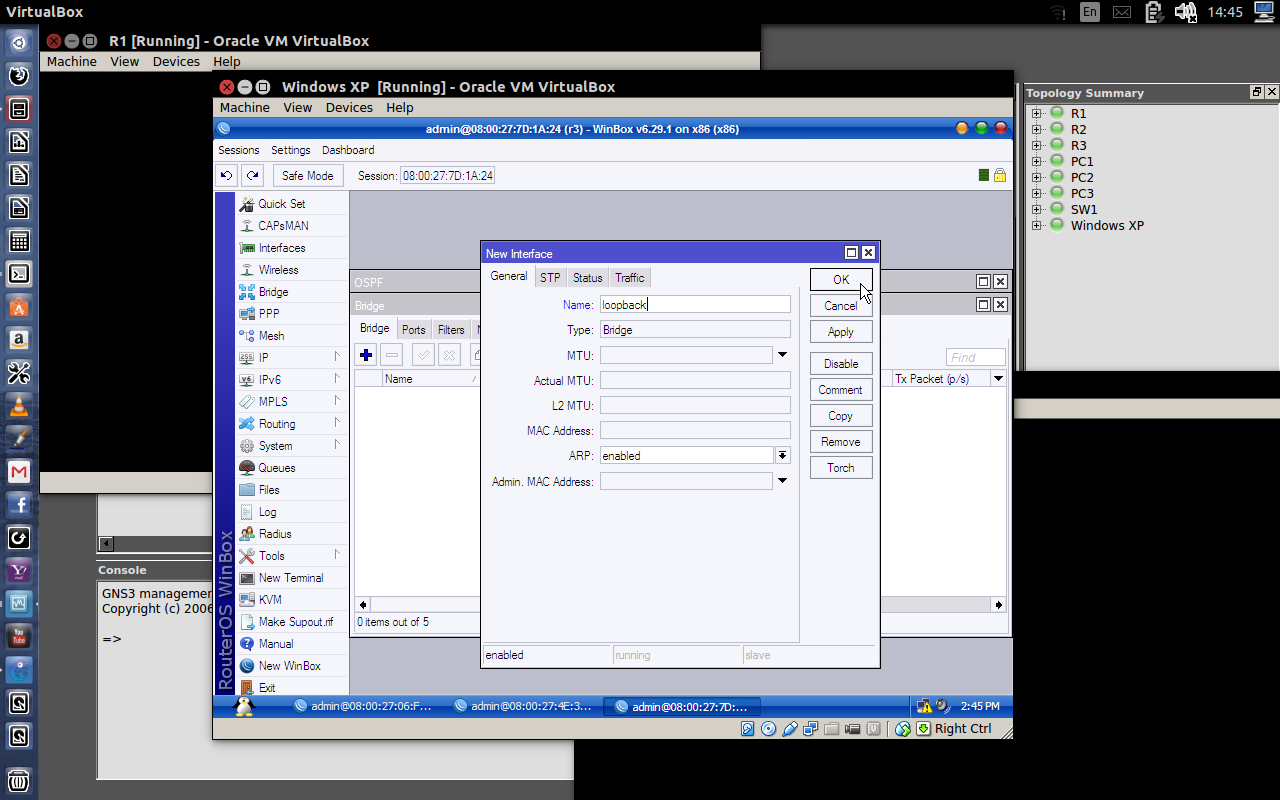This screenshot has width=1280, height=800.
Task: Open CAPsMAN from WinBox sidebar
Action: 283,225
